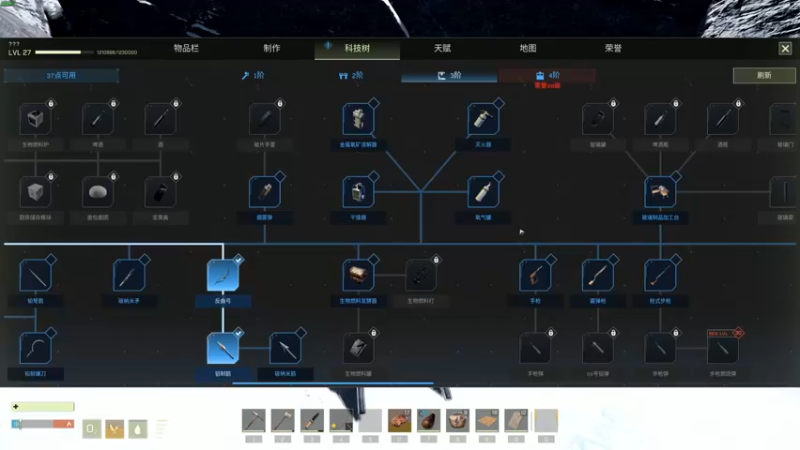800x450 pixels.
Task: Select the 栓式步枪 bolt-action rifle node
Action: pyautogui.click(x=660, y=276)
